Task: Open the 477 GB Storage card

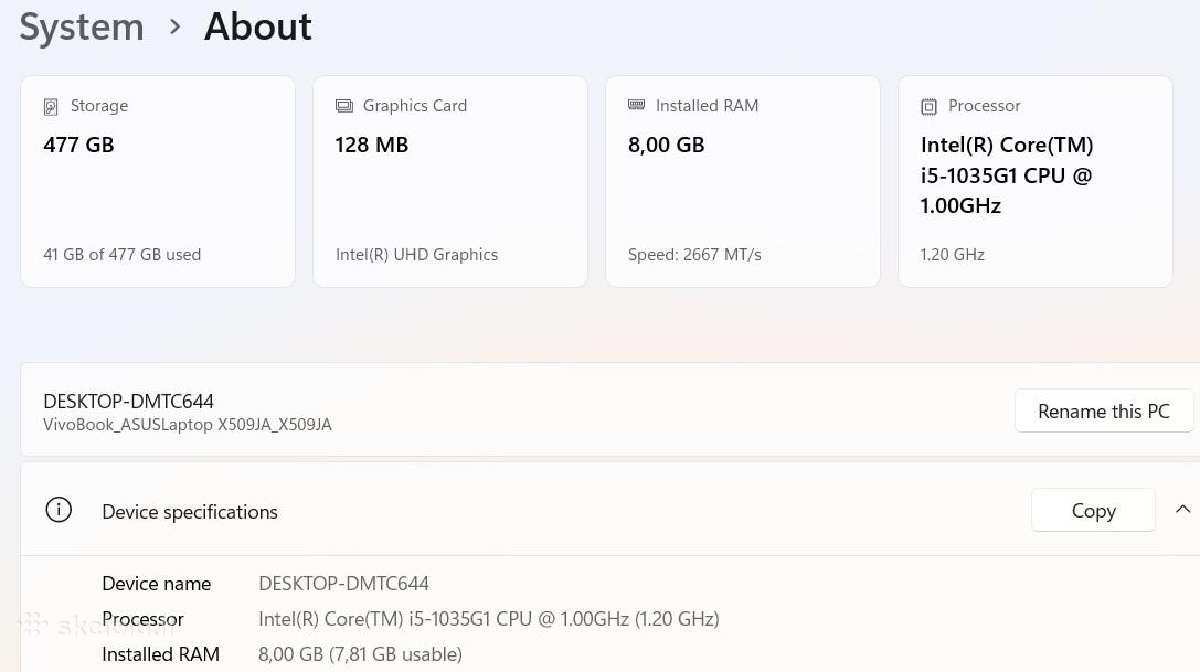Action: coord(158,181)
